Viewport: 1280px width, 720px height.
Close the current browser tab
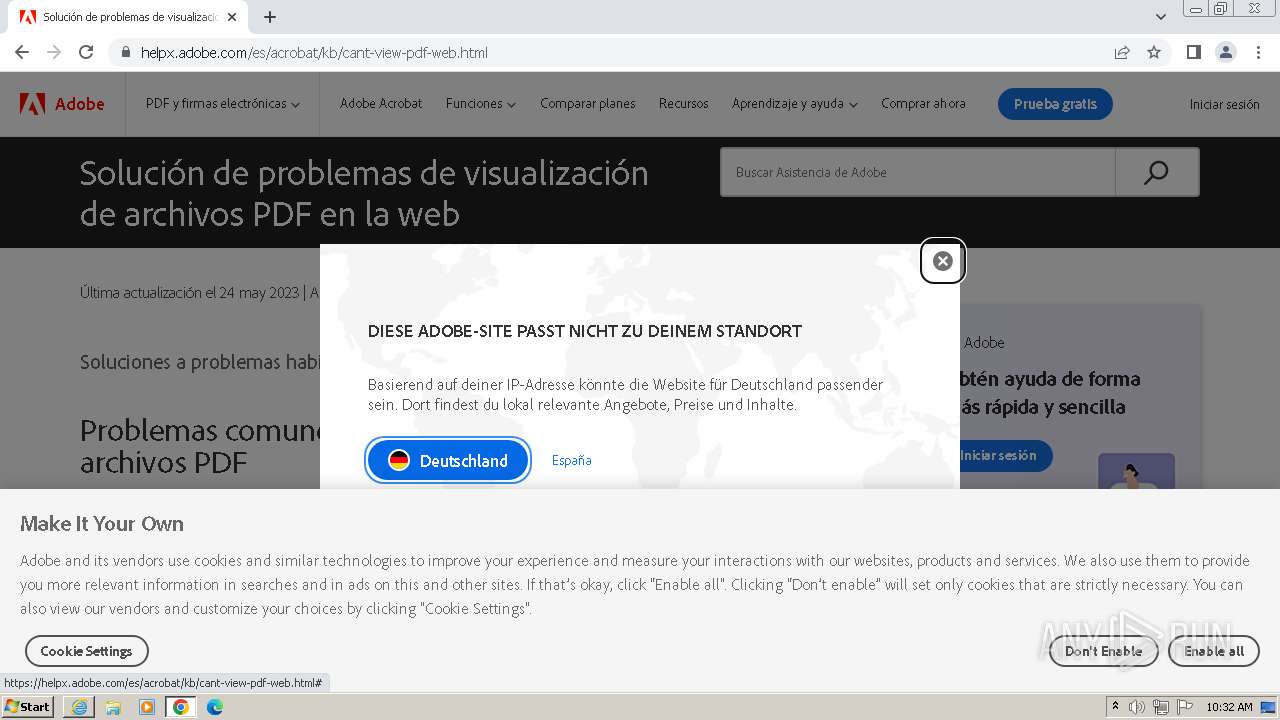tap(232, 17)
